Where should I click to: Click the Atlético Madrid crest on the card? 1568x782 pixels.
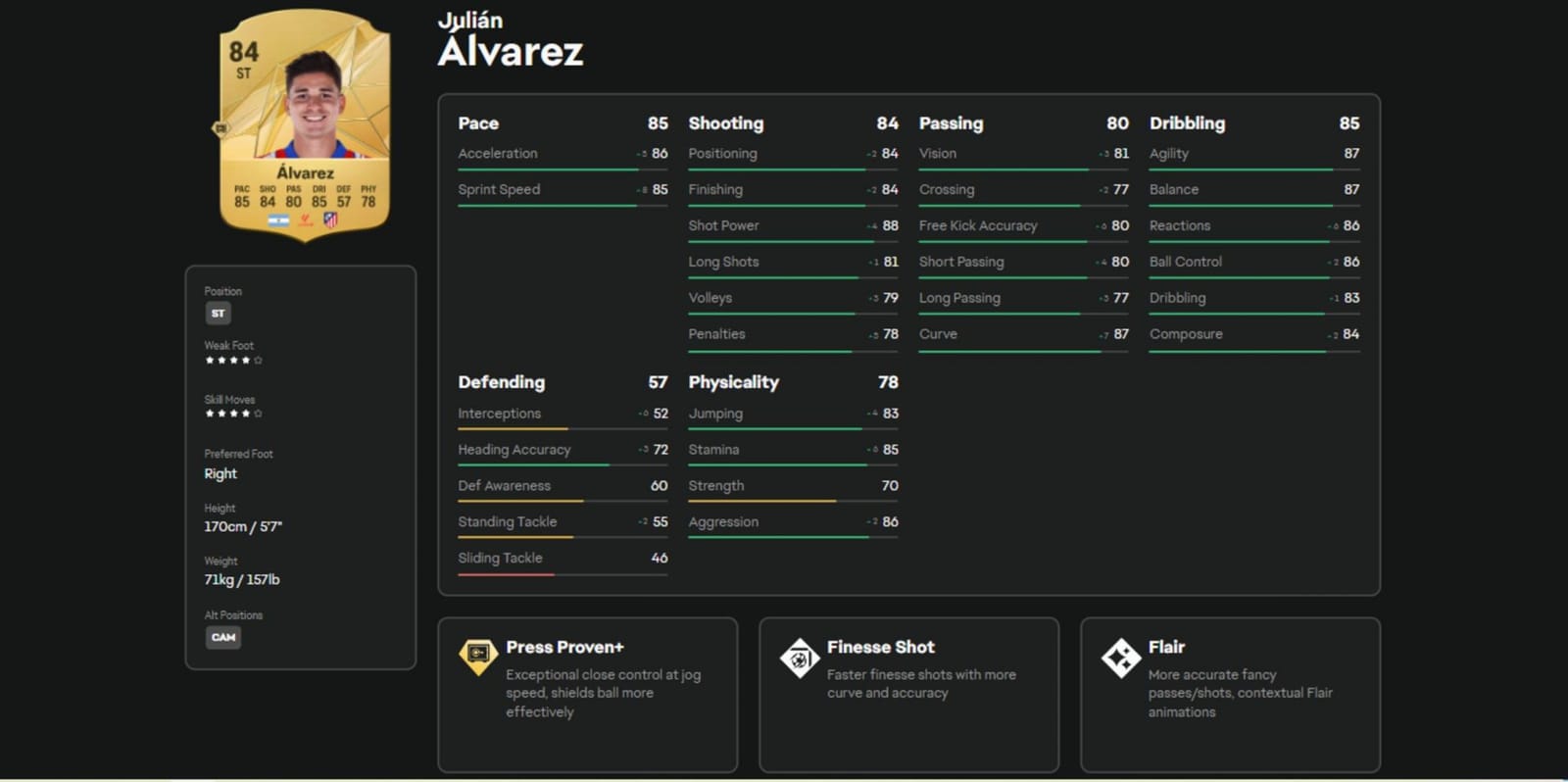pos(331,220)
